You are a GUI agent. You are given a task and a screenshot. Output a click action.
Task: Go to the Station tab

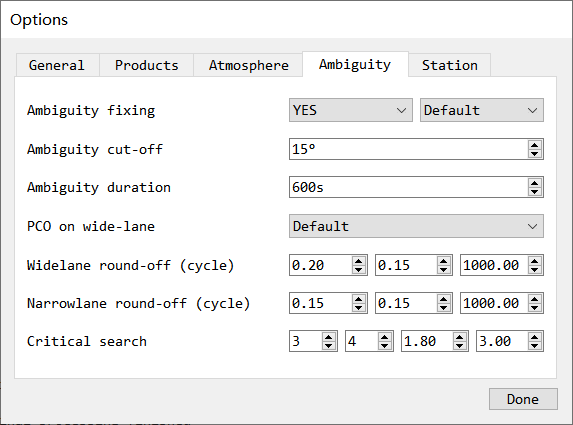(449, 65)
